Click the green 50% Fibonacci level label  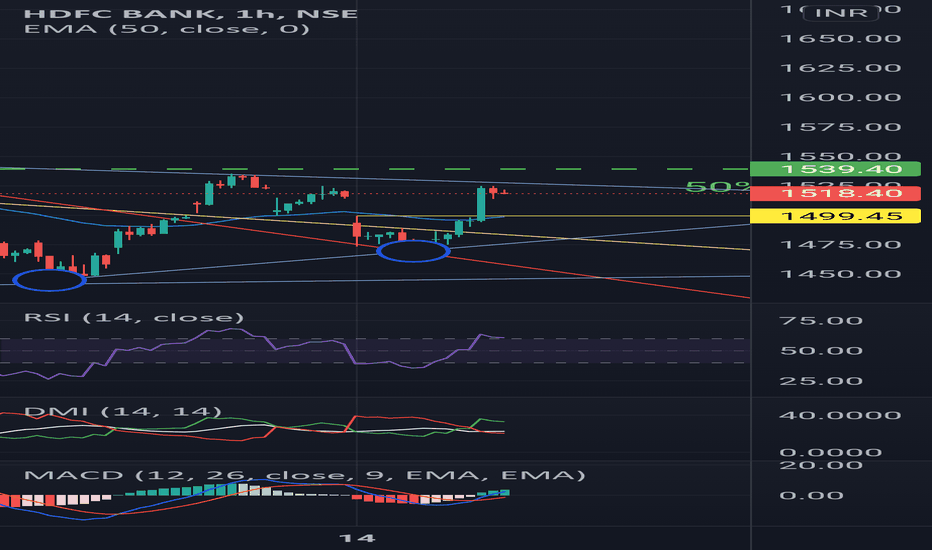pos(717,187)
